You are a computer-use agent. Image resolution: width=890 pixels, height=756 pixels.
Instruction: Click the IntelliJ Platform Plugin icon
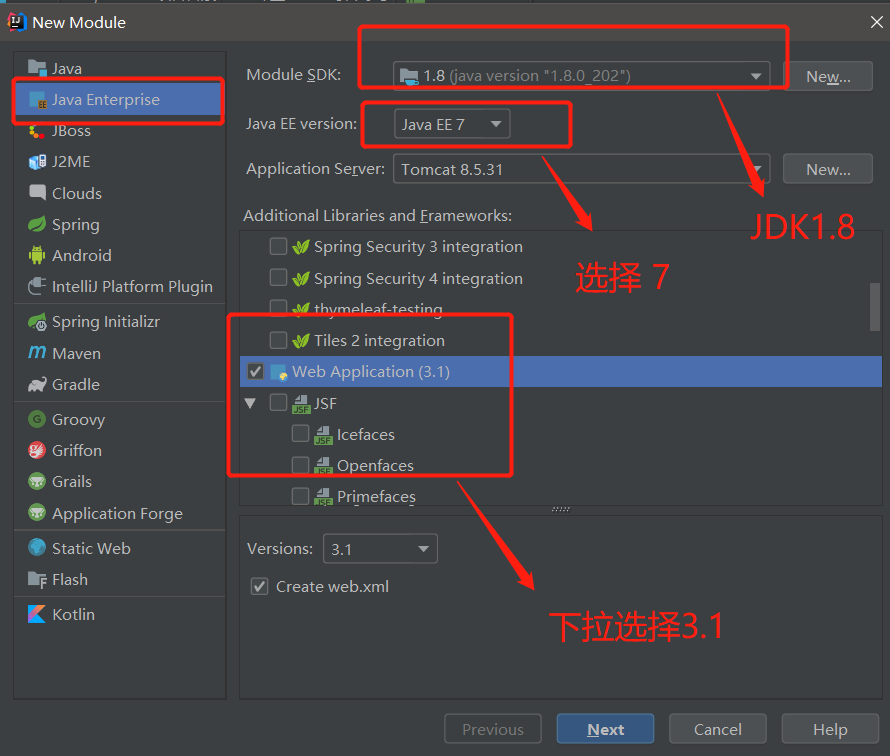tap(37, 286)
